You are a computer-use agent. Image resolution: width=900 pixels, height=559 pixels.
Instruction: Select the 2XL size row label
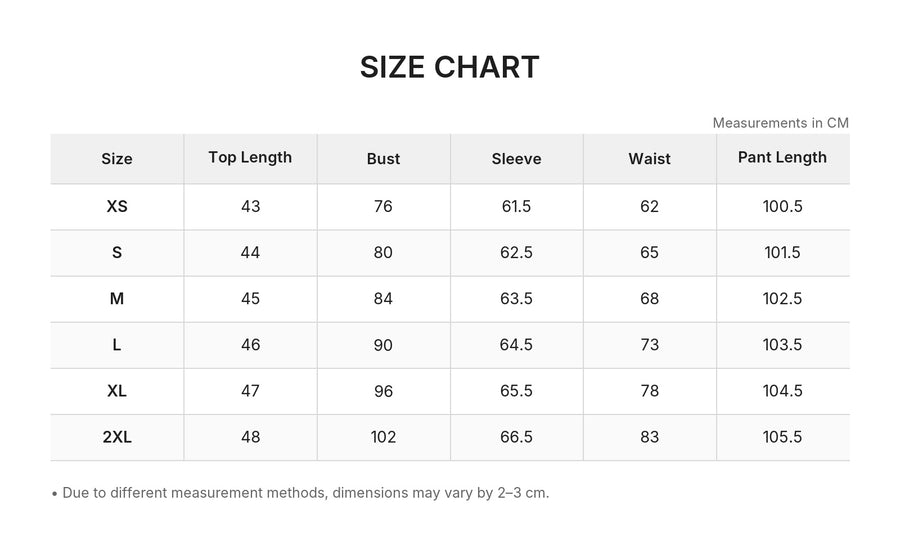pos(117,437)
